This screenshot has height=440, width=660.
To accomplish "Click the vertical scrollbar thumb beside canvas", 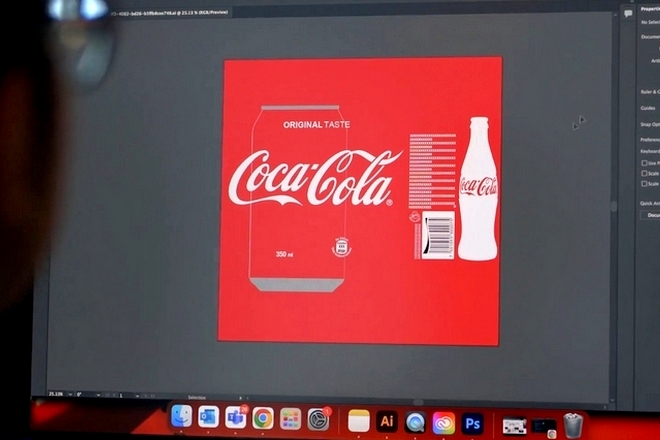I will click(614, 207).
